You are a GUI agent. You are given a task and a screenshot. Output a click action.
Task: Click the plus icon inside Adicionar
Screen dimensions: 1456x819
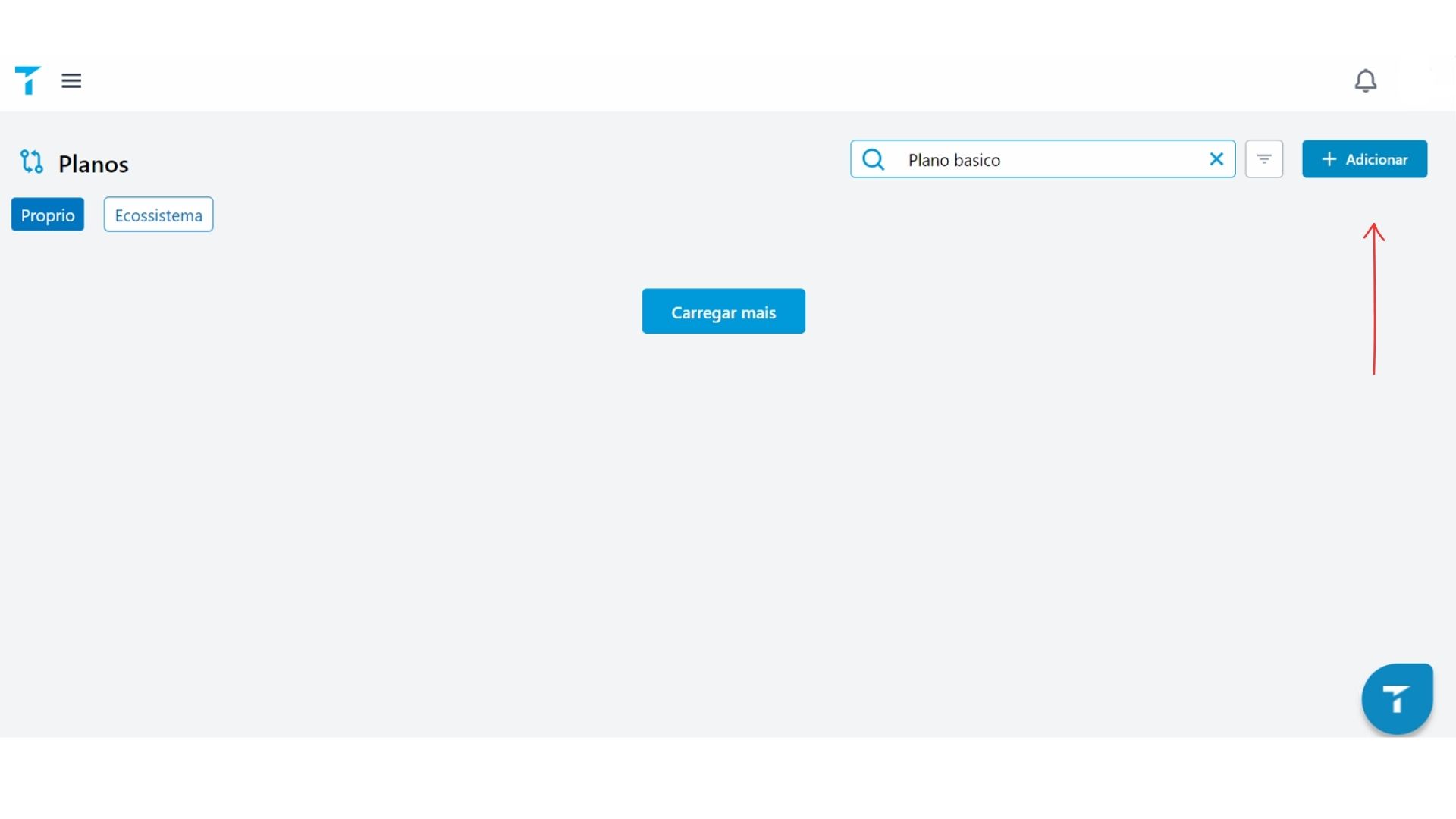click(x=1329, y=159)
